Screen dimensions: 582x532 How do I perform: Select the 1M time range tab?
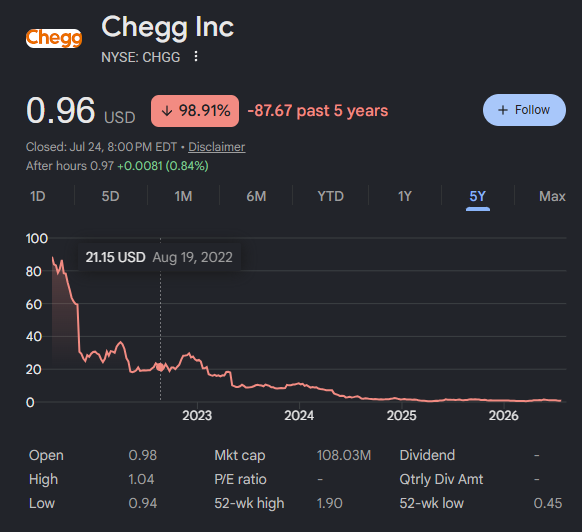point(183,196)
